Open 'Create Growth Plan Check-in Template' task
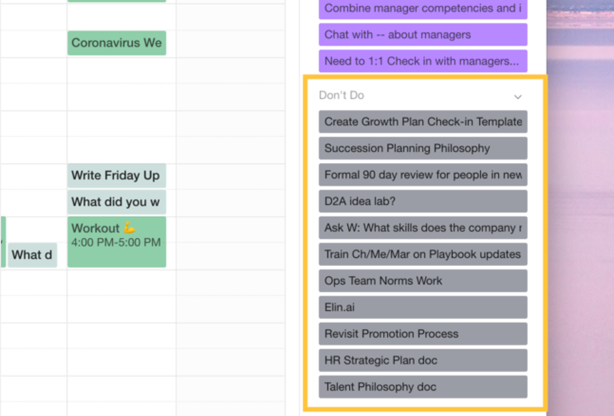This screenshot has width=614, height=416. point(423,121)
